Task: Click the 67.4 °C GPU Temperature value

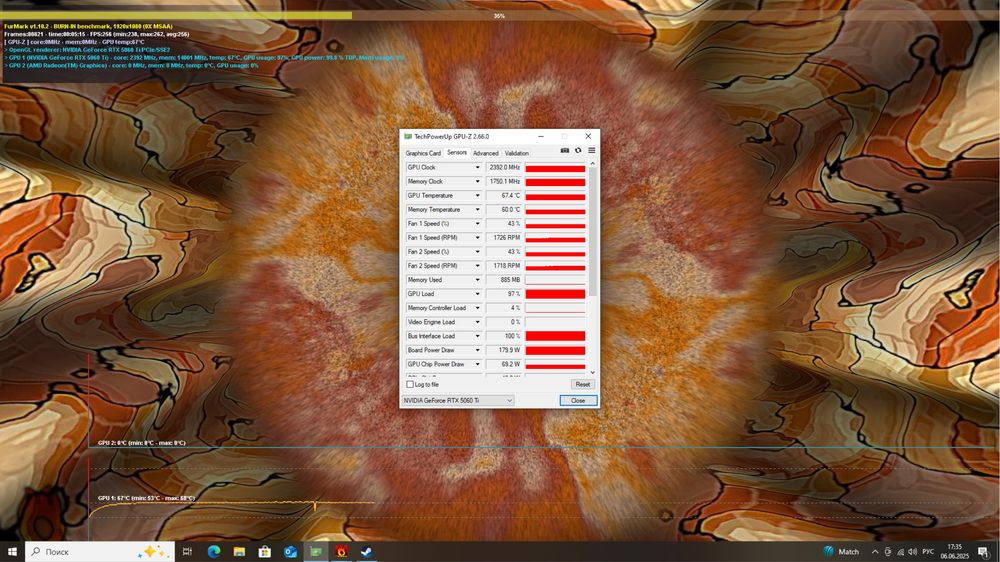Action: pos(504,196)
